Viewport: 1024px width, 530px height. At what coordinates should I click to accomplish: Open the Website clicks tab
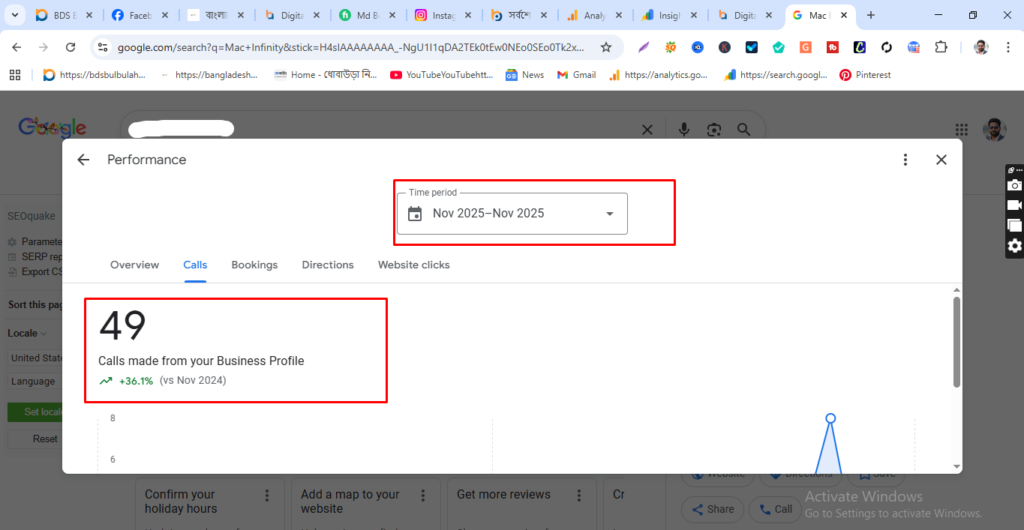pos(414,265)
